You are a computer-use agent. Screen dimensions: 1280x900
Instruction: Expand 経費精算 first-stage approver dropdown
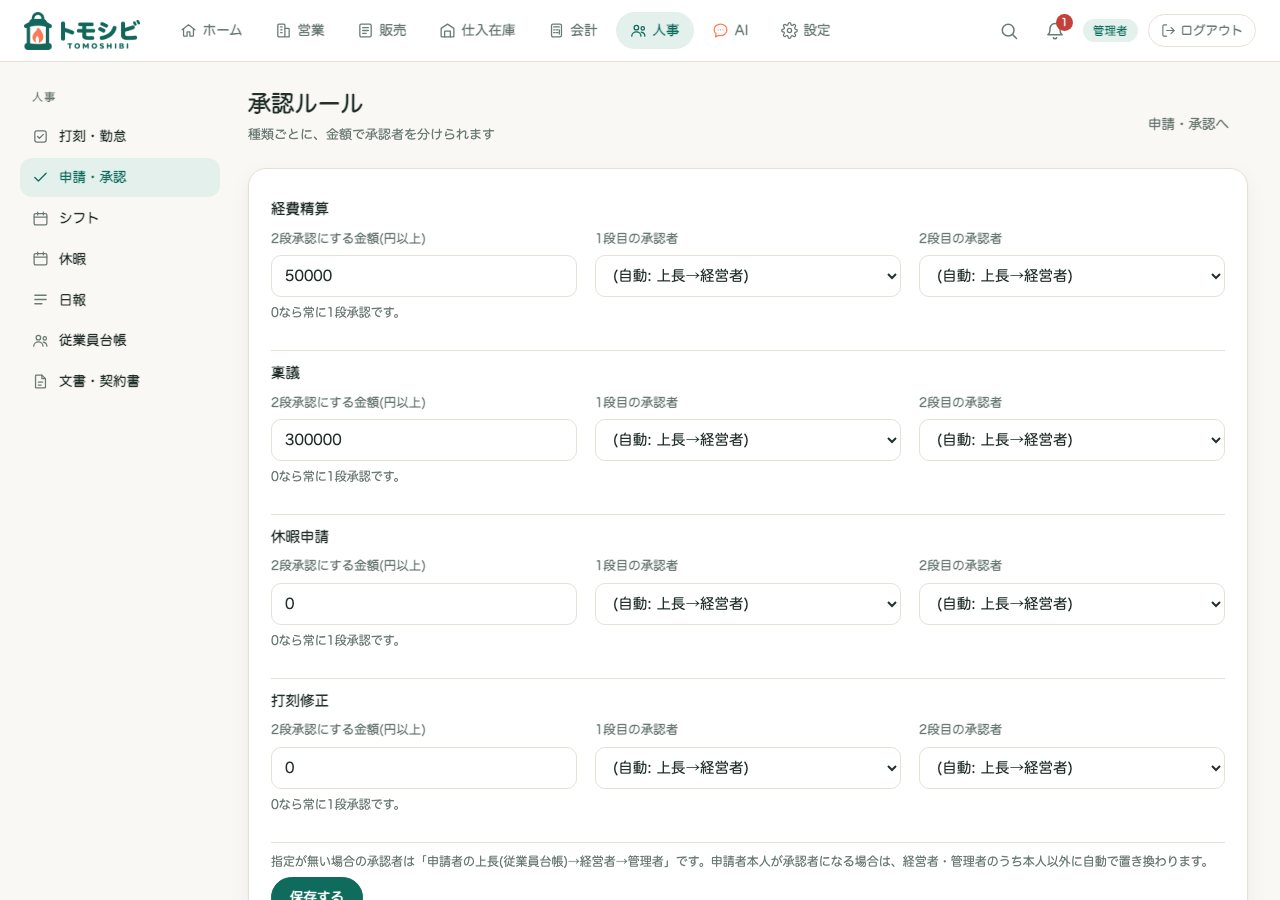[748, 276]
